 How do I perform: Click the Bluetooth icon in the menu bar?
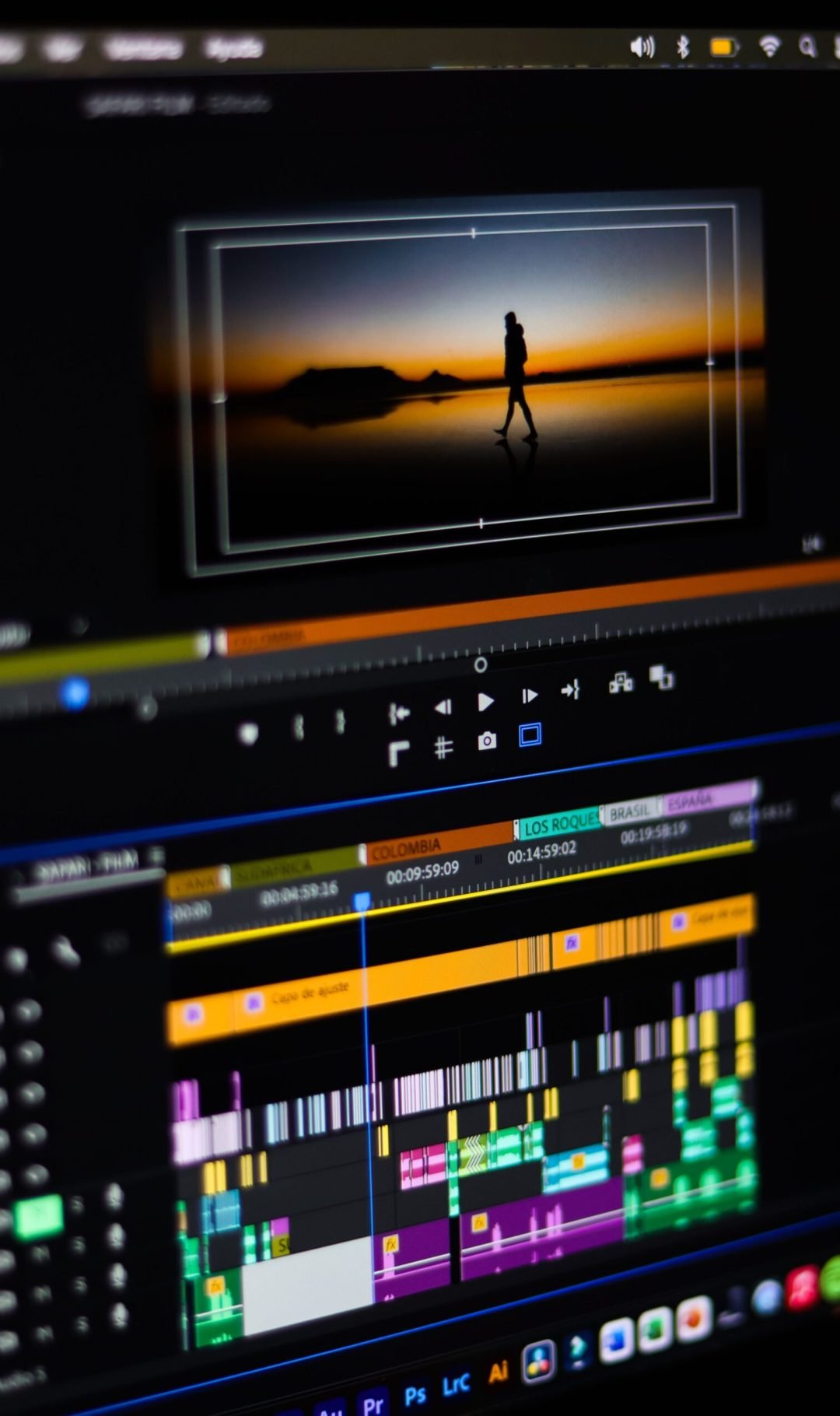coord(683,47)
